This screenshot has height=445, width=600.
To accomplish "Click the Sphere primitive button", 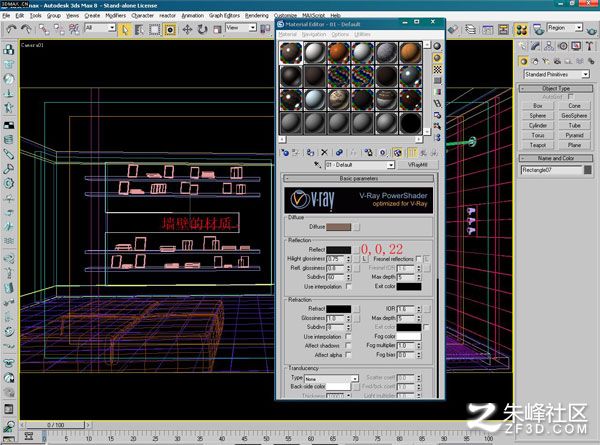I will (538, 116).
